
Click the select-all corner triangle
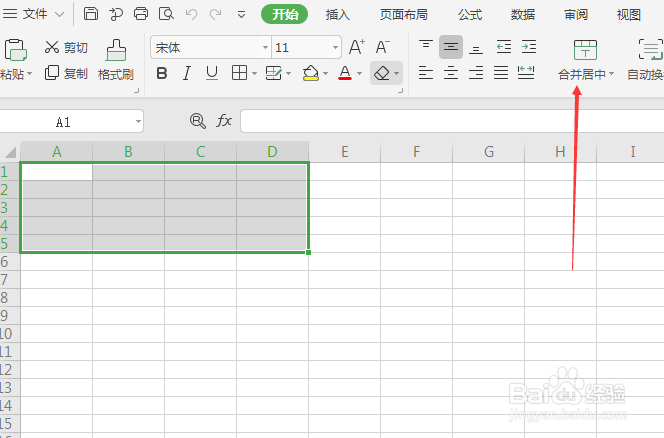pos(10,152)
